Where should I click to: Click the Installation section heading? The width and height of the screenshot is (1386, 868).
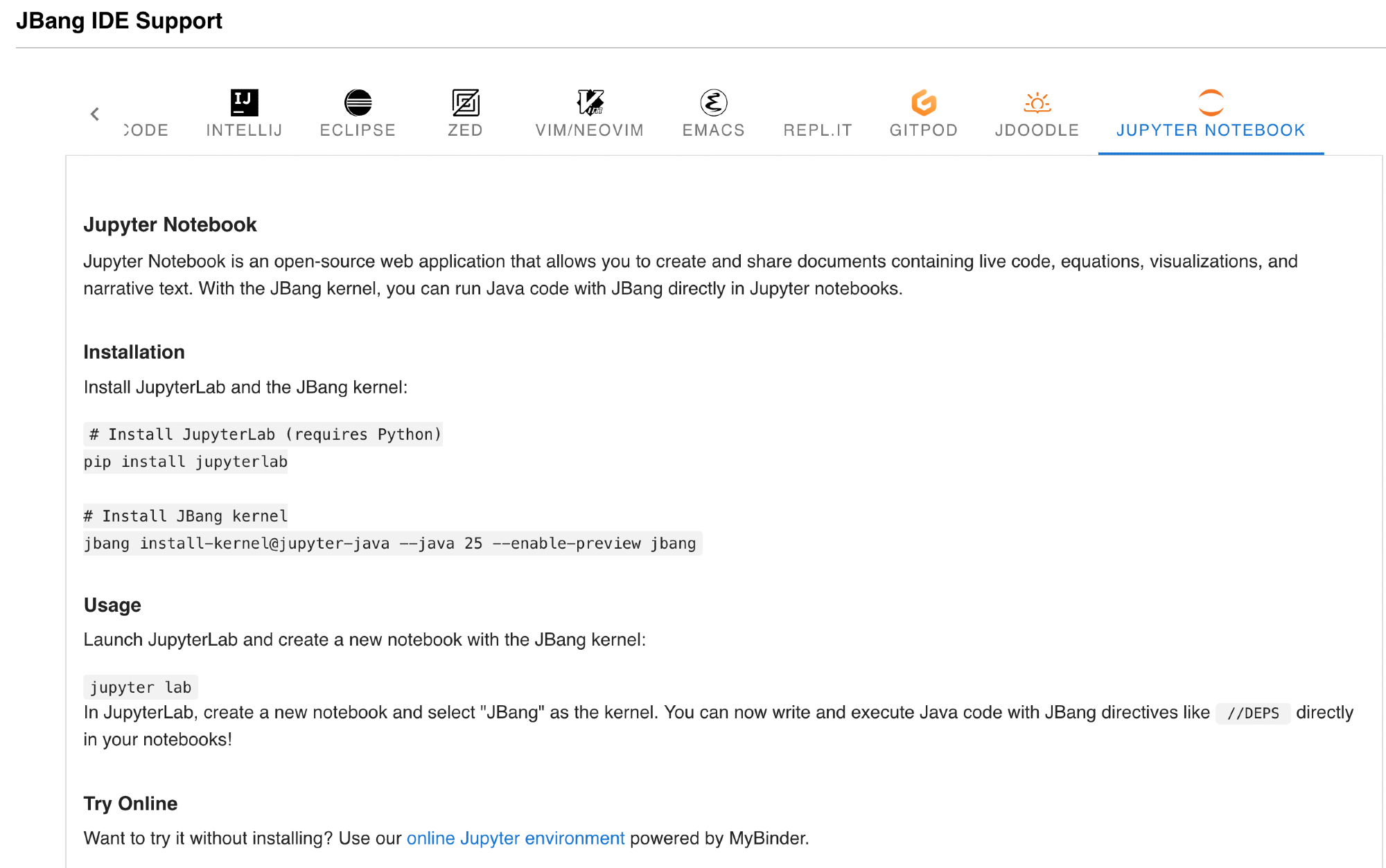tap(134, 352)
